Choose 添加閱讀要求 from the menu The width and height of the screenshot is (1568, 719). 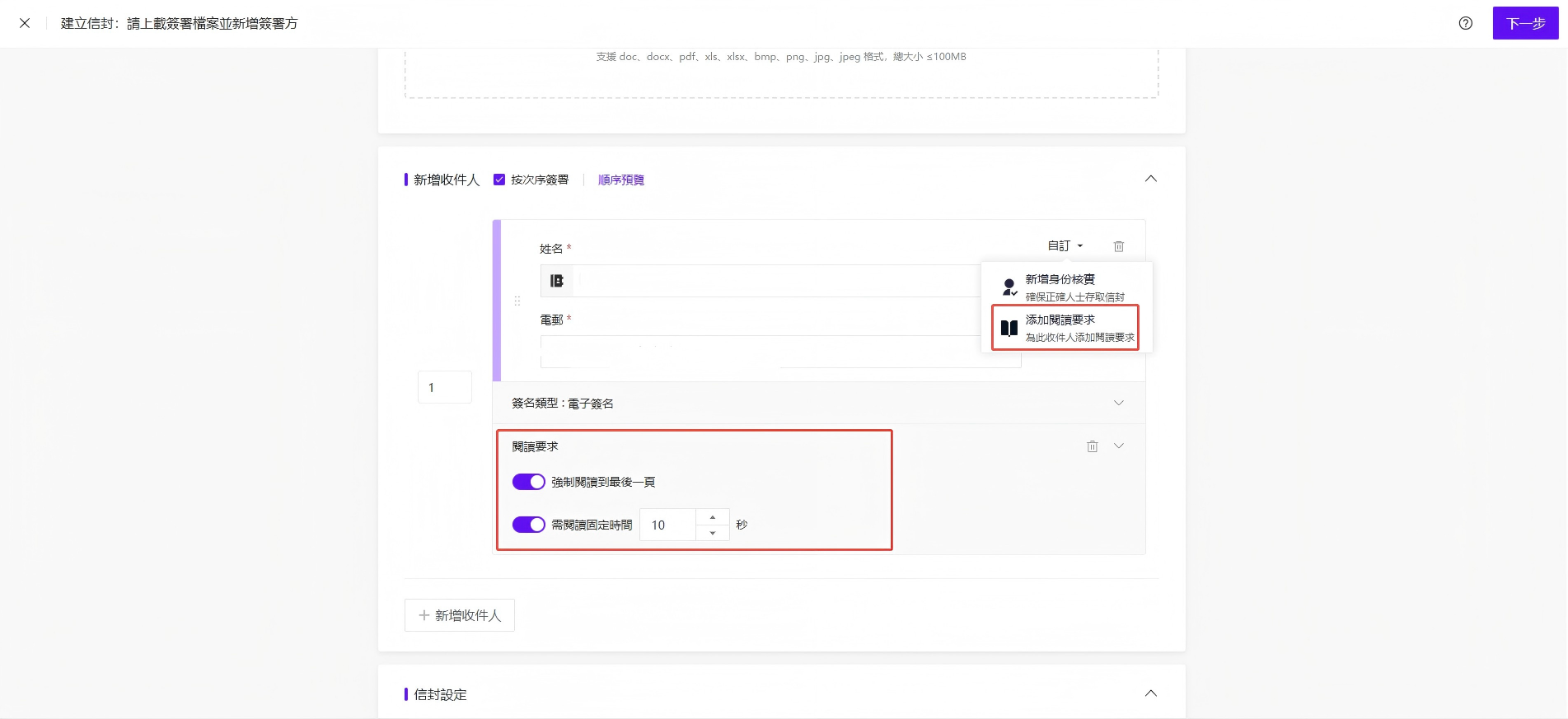[1066, 328]
